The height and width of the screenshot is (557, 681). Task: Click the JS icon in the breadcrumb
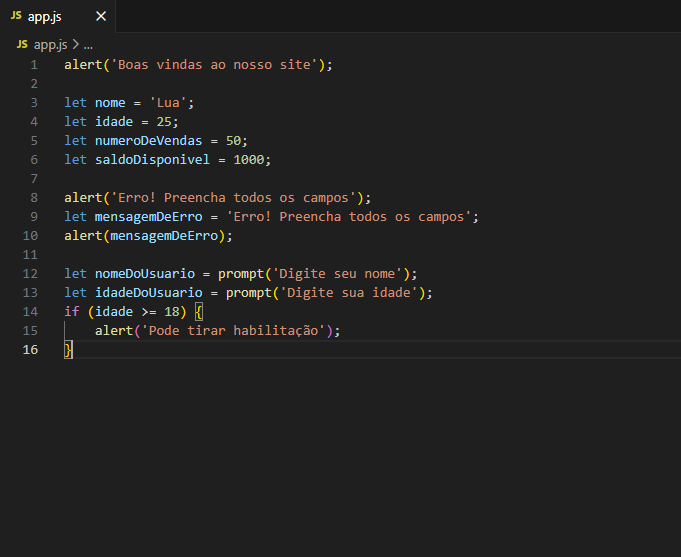click(x=22, y=45)
